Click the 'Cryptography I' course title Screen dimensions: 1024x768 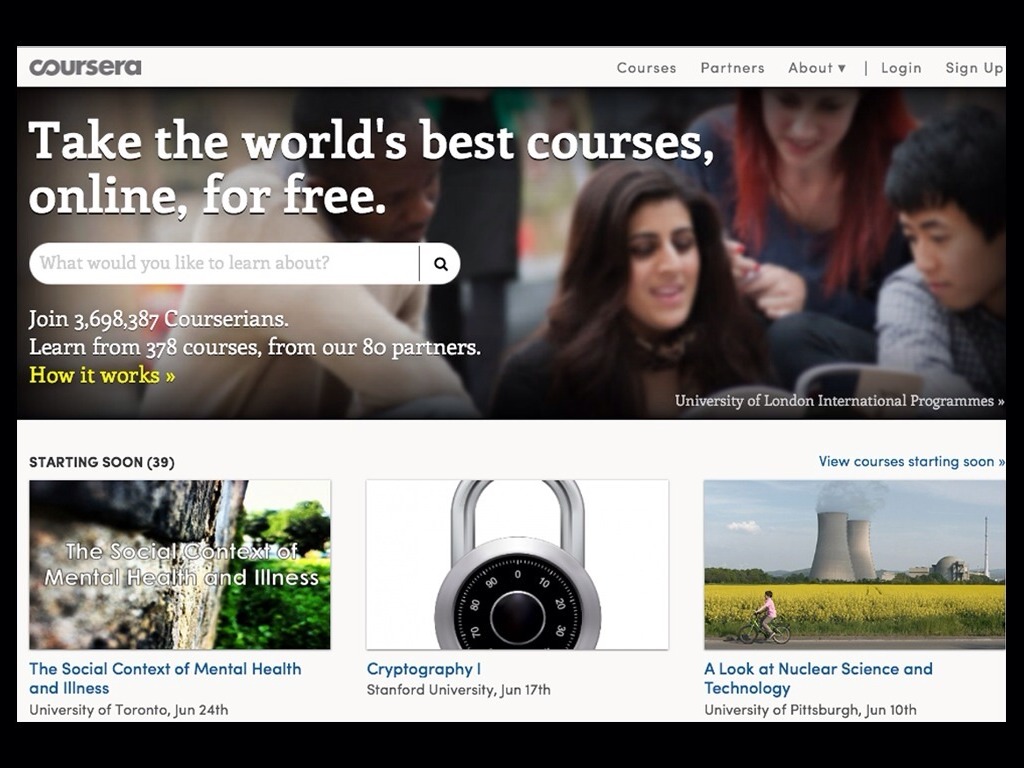[x=424, y=669]
